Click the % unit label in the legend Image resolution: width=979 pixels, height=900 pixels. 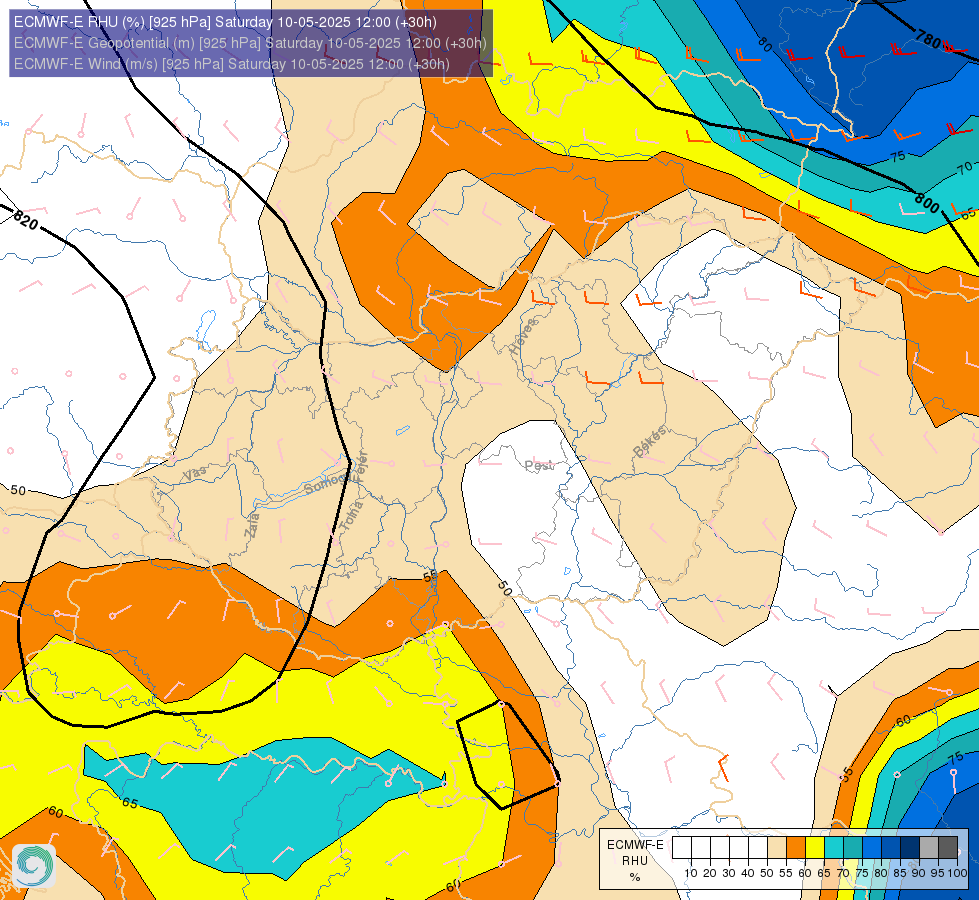(635, 877)
